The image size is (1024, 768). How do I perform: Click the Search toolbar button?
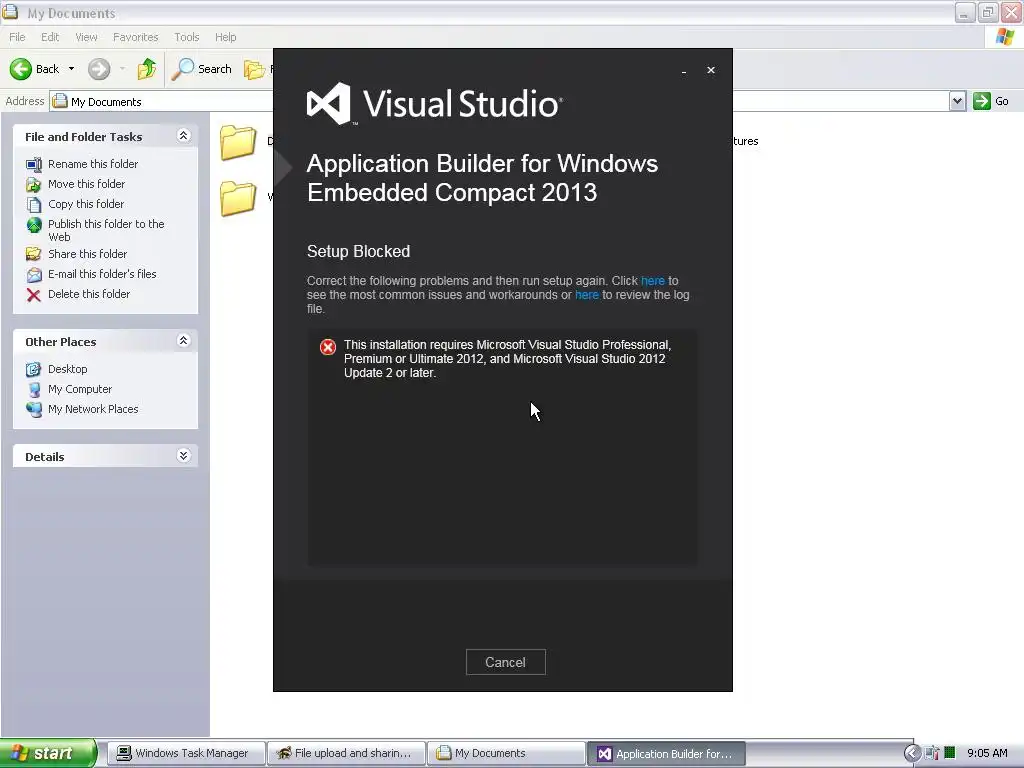202,69
